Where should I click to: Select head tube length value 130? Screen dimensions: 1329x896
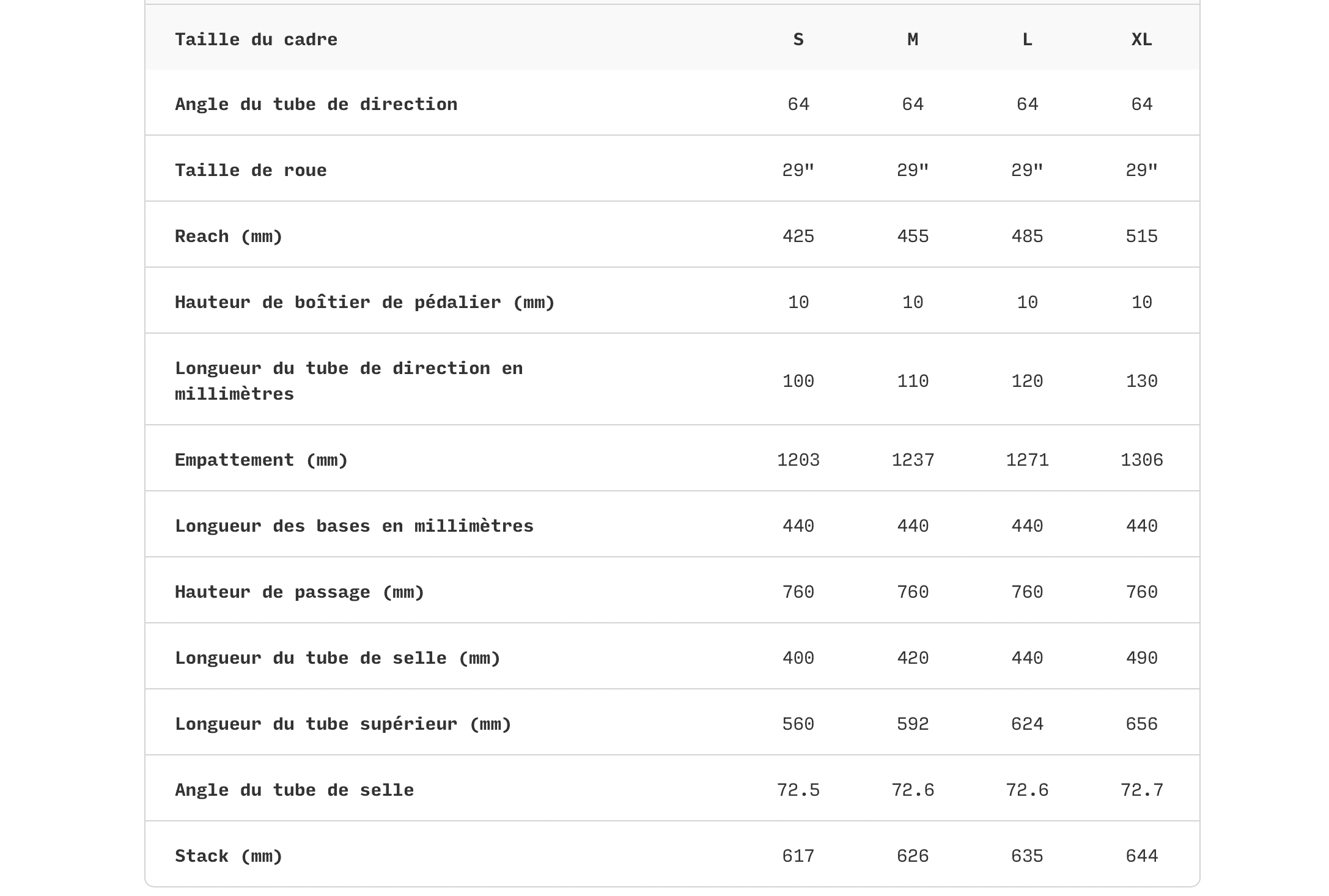1141,381
